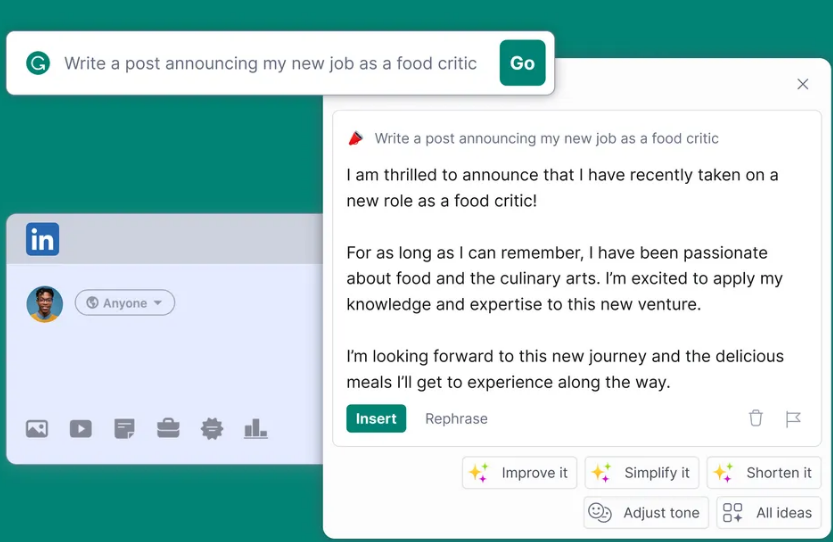Viewport: 833px width, 542px height.
Task: Click the LinkedIn logo icon
Action: [43, 240]
